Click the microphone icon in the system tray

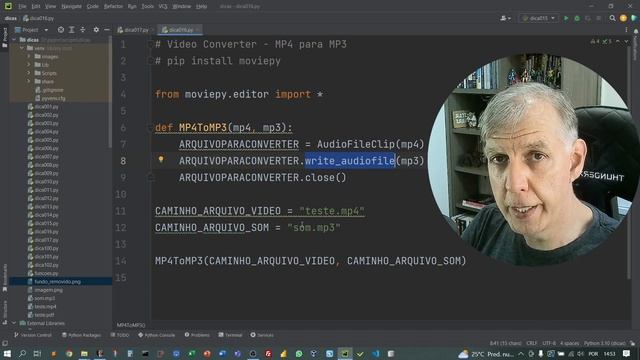pyautogui.click(x=540, y=353)
